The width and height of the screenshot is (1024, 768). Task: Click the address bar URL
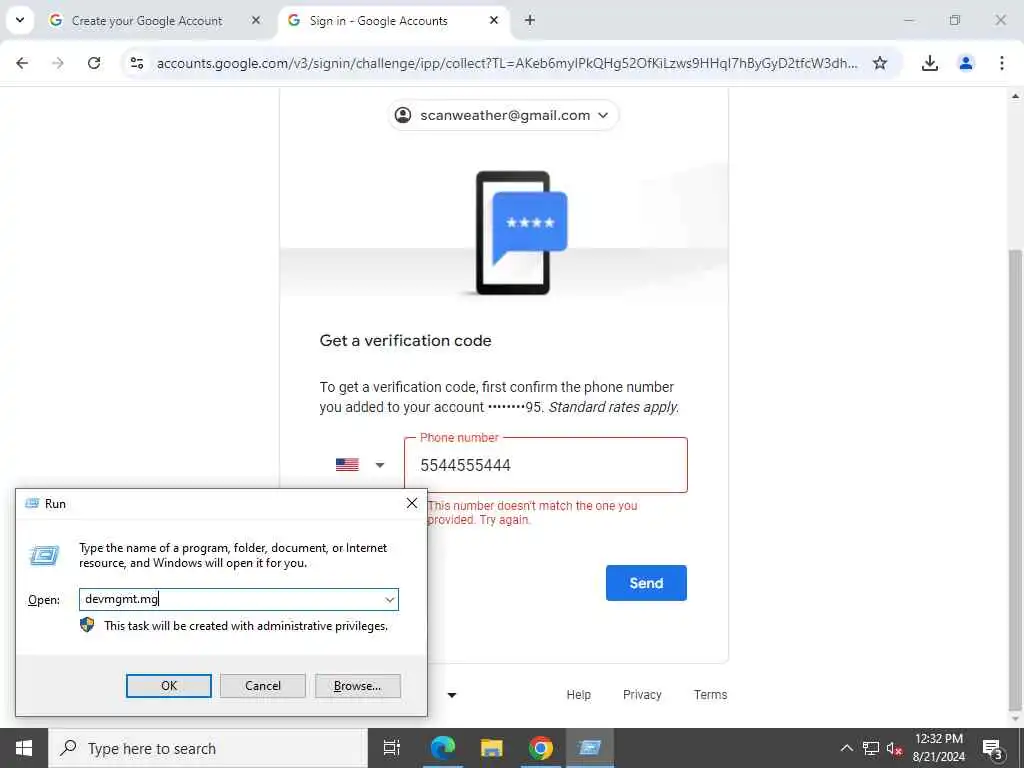tap(507, 63)
